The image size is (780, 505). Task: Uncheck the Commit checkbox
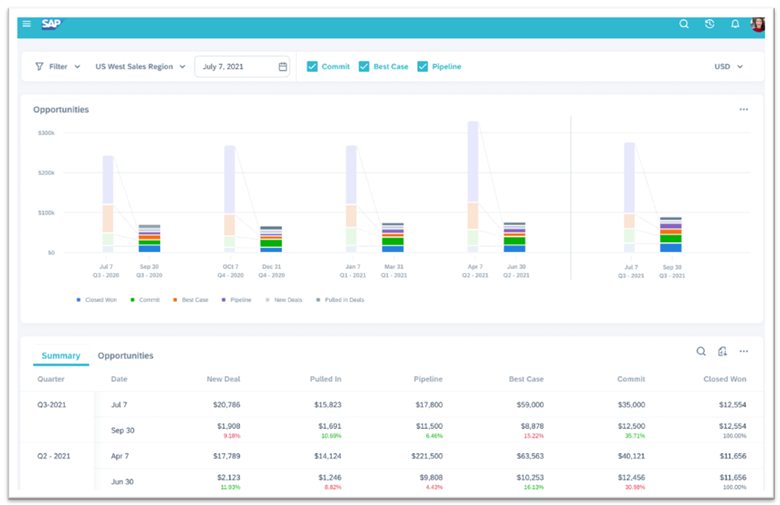(313, 67)
